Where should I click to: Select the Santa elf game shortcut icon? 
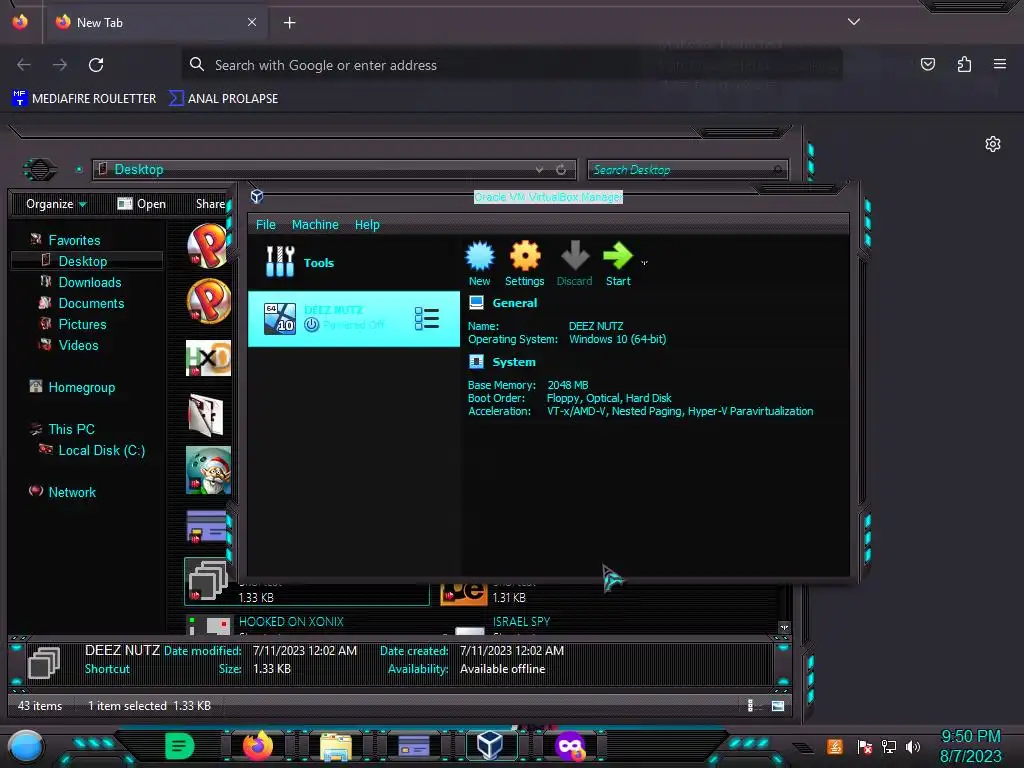click(x=208, y=470)
